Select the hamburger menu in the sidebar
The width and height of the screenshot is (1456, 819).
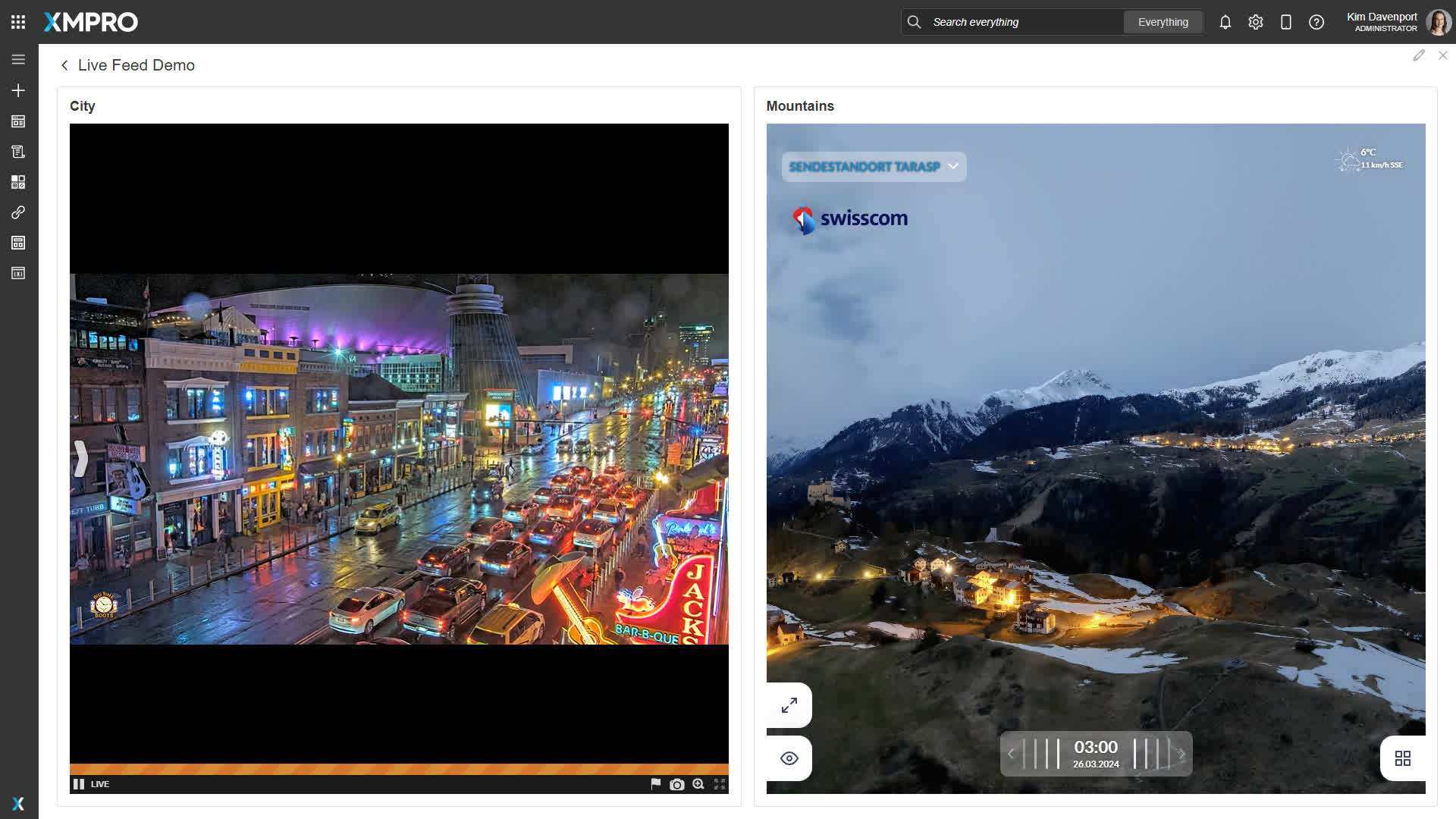coord(17,58)
